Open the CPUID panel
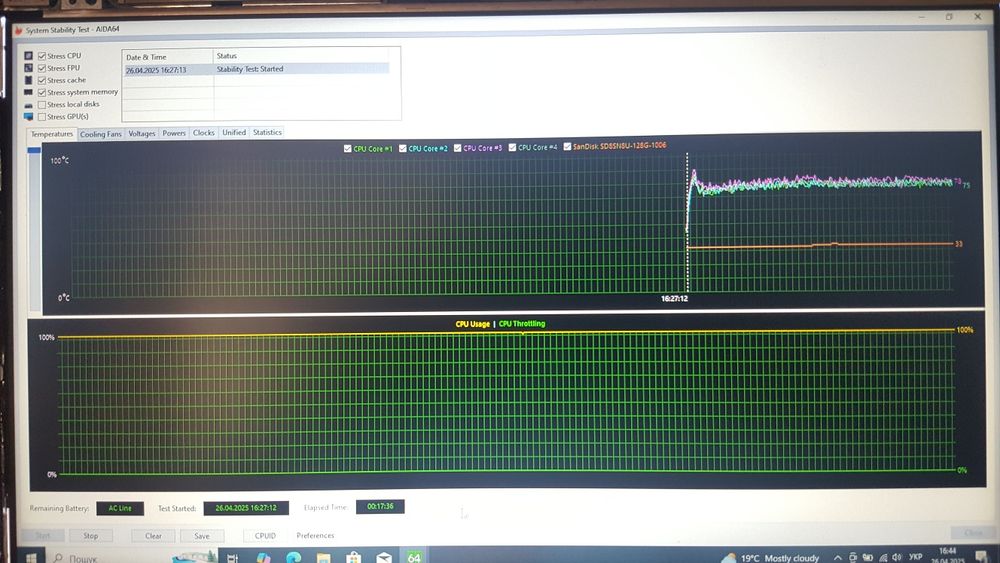Image resolution: width=1000 pixels, height=563 pixels. point(265,536)
